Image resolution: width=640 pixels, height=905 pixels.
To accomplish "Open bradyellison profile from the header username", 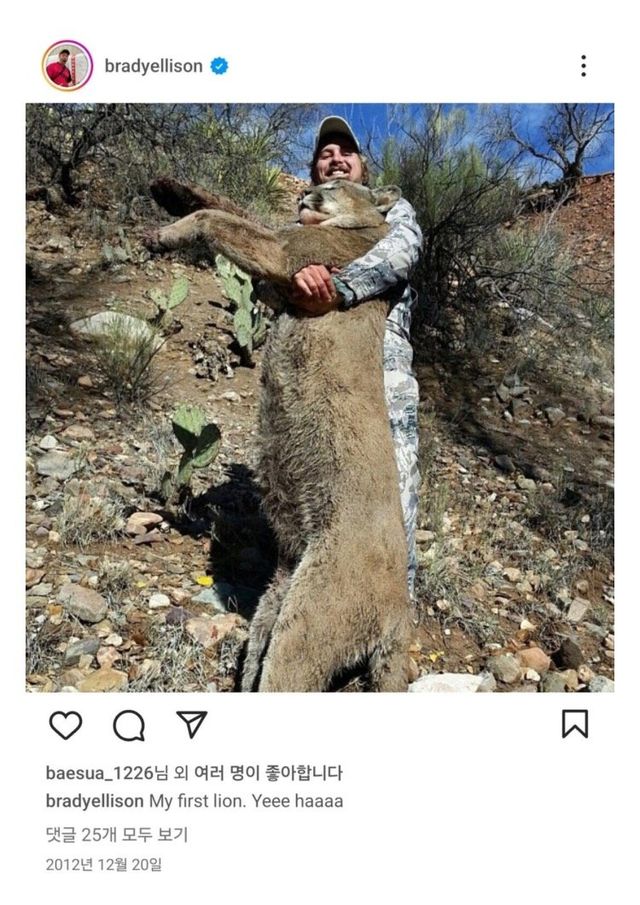I will [154, 66].
